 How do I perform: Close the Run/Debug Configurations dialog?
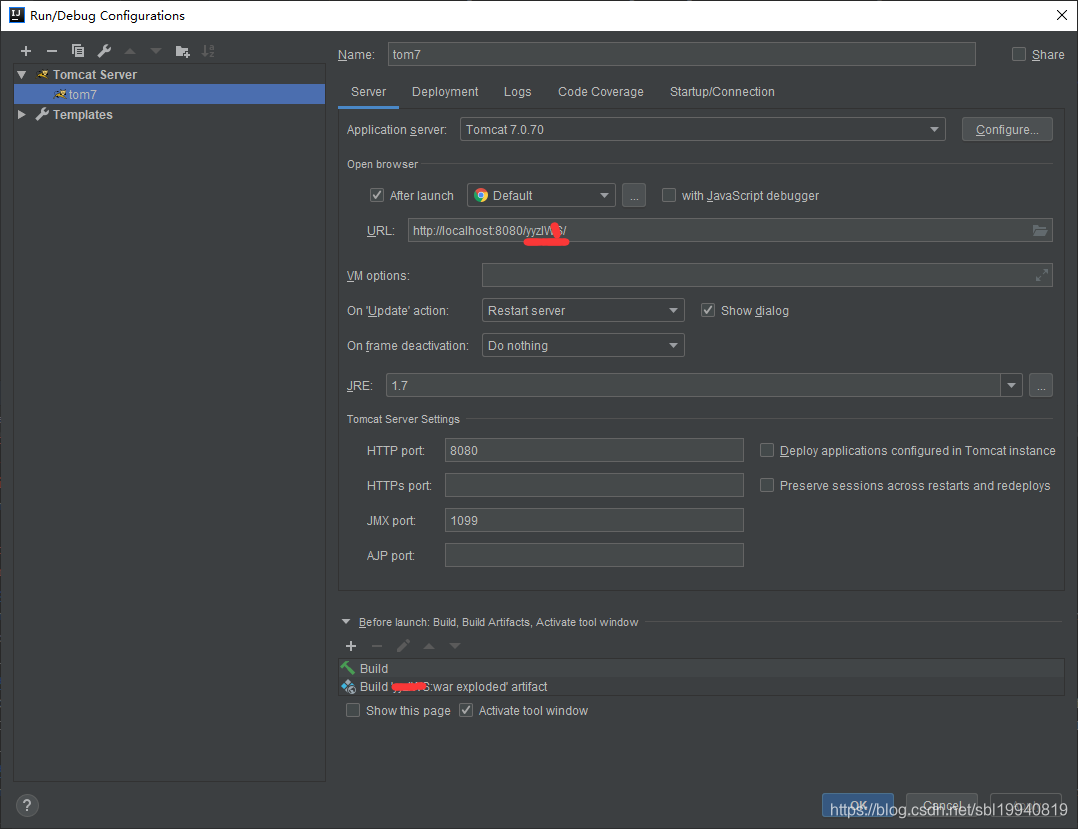pos(1062,15)
